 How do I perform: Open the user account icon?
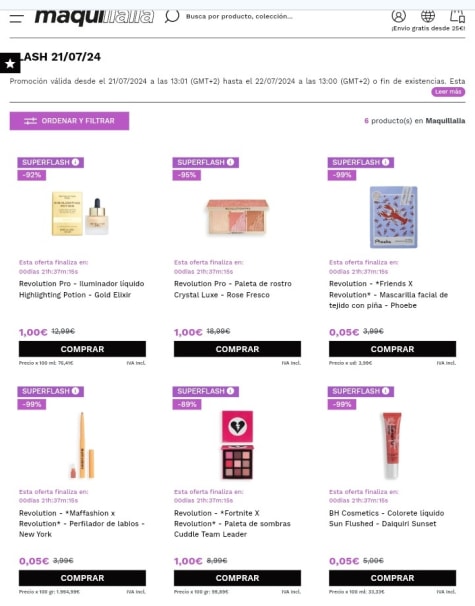pos(398,16)
